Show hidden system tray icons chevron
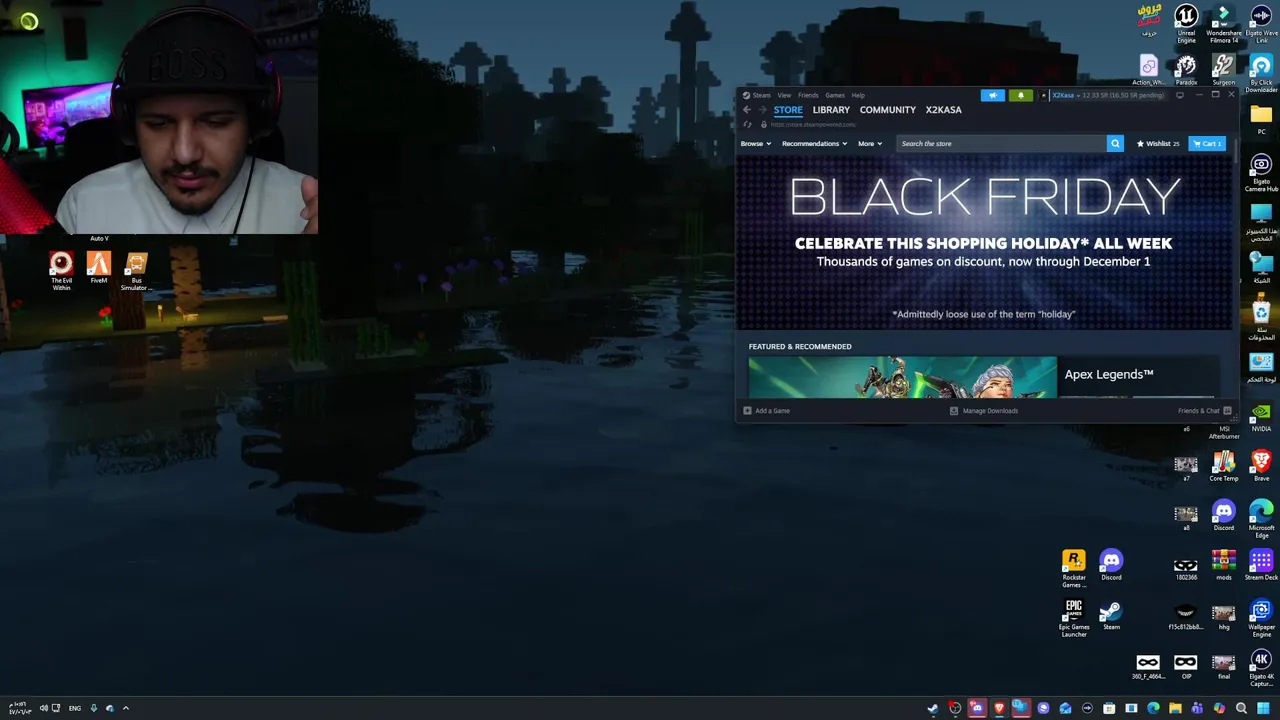Image resolution: width=1280 pixels, height=720 pixels. (125, 708)
